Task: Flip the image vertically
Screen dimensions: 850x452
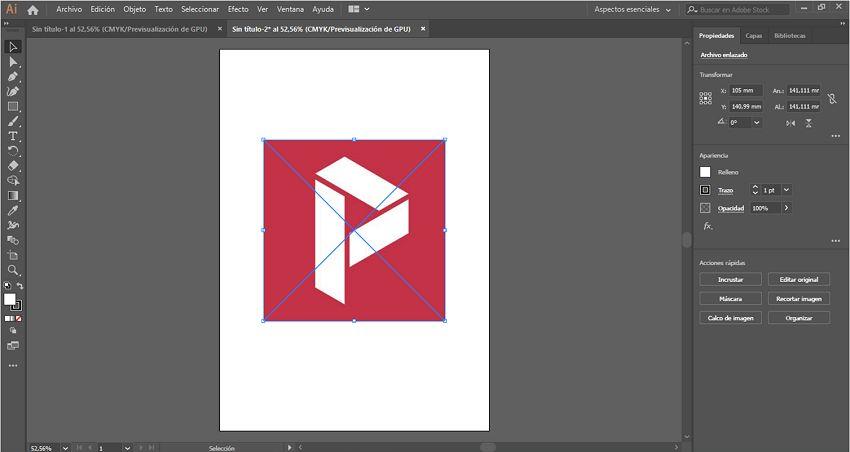Action: [808, 124]
